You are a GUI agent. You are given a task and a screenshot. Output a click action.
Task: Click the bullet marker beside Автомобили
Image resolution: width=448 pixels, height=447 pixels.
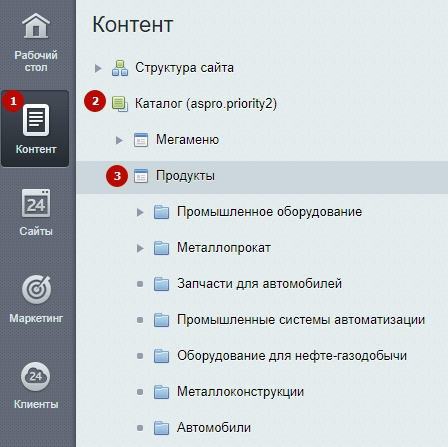click(140, 428)
